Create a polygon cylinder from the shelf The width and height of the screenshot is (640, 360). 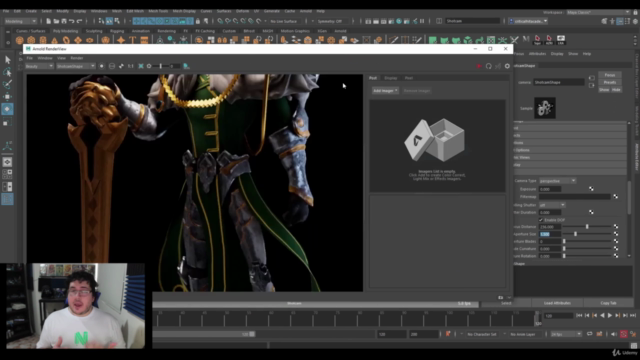click(x=43, y=40)
